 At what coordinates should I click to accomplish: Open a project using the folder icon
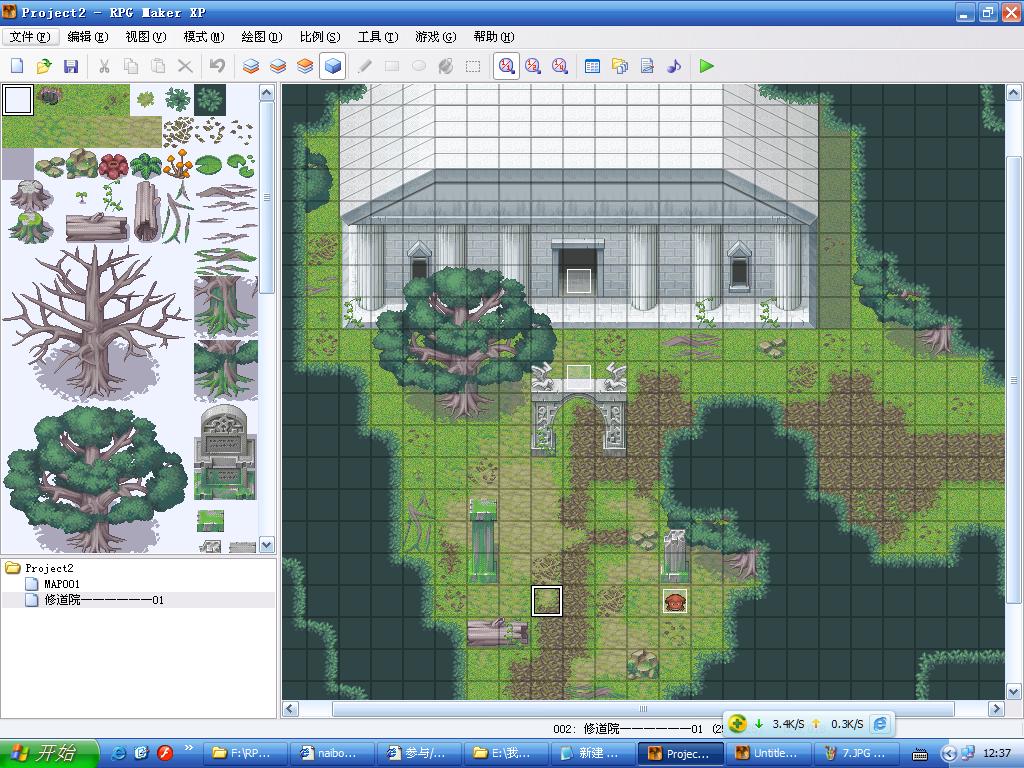tap(44, 66)
